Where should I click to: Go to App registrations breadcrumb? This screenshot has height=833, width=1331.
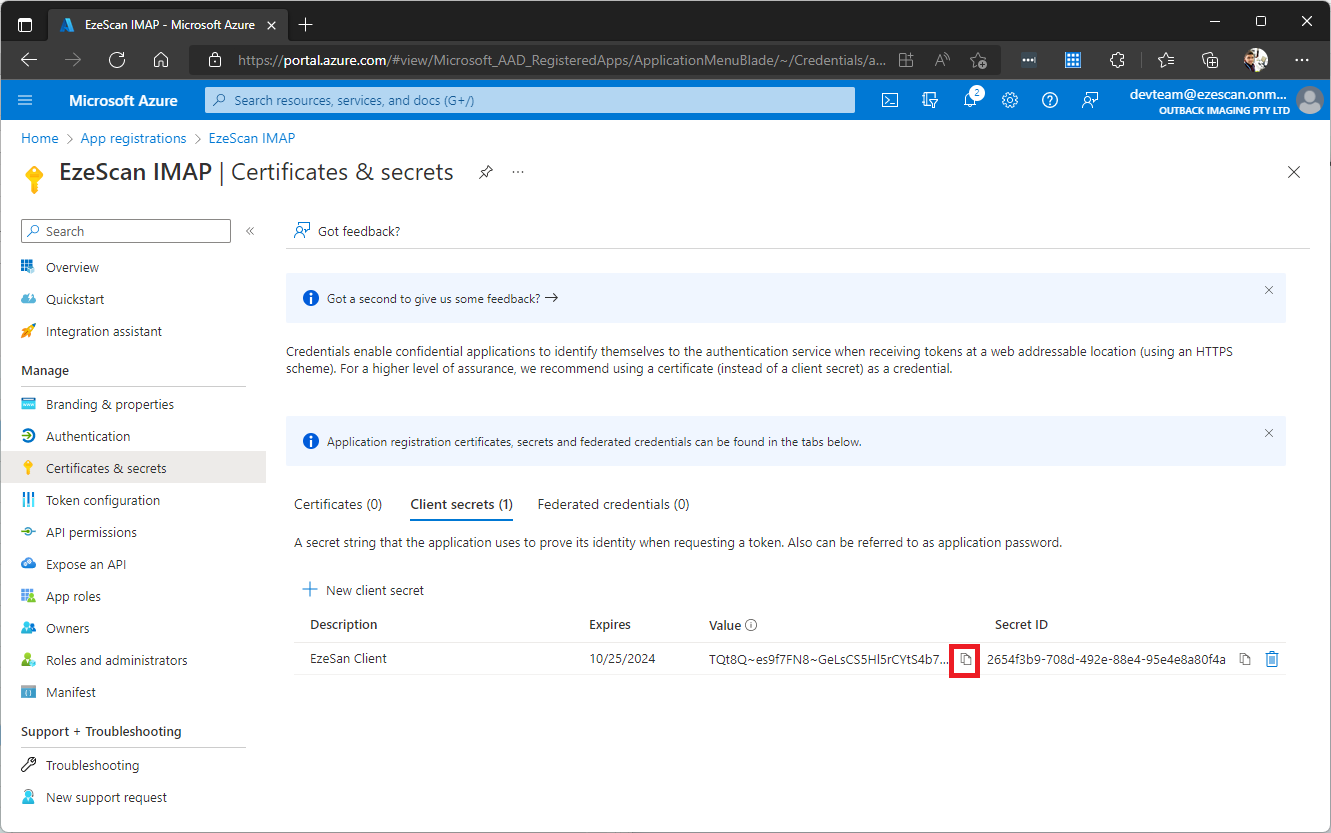[x=133, y=138]
